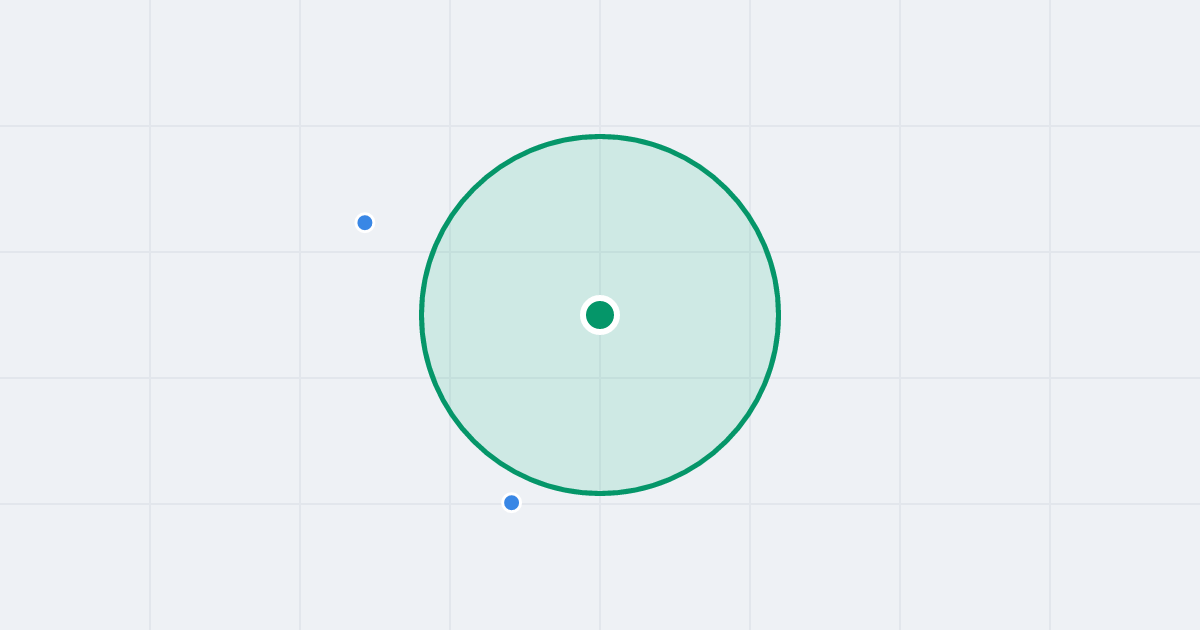Click the bottommost point of the green circle outline
Viewport: 1200px width, 630px height.
(x=600, y=493)
